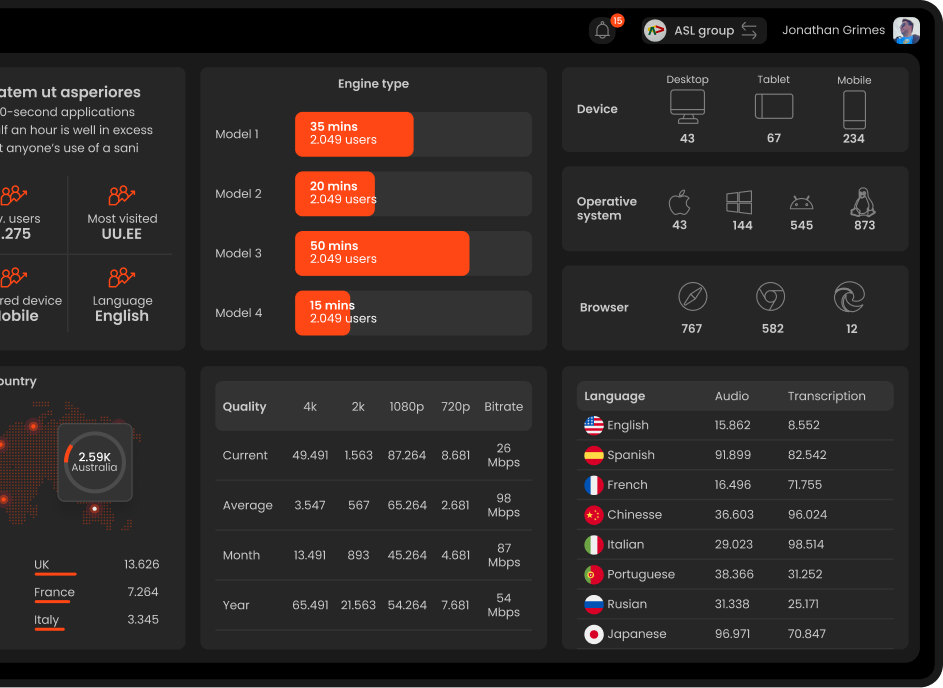This screenshot has height=688, width=943.
Task: Select the Mobile device icon showing 234
Action: pos(853,110)
